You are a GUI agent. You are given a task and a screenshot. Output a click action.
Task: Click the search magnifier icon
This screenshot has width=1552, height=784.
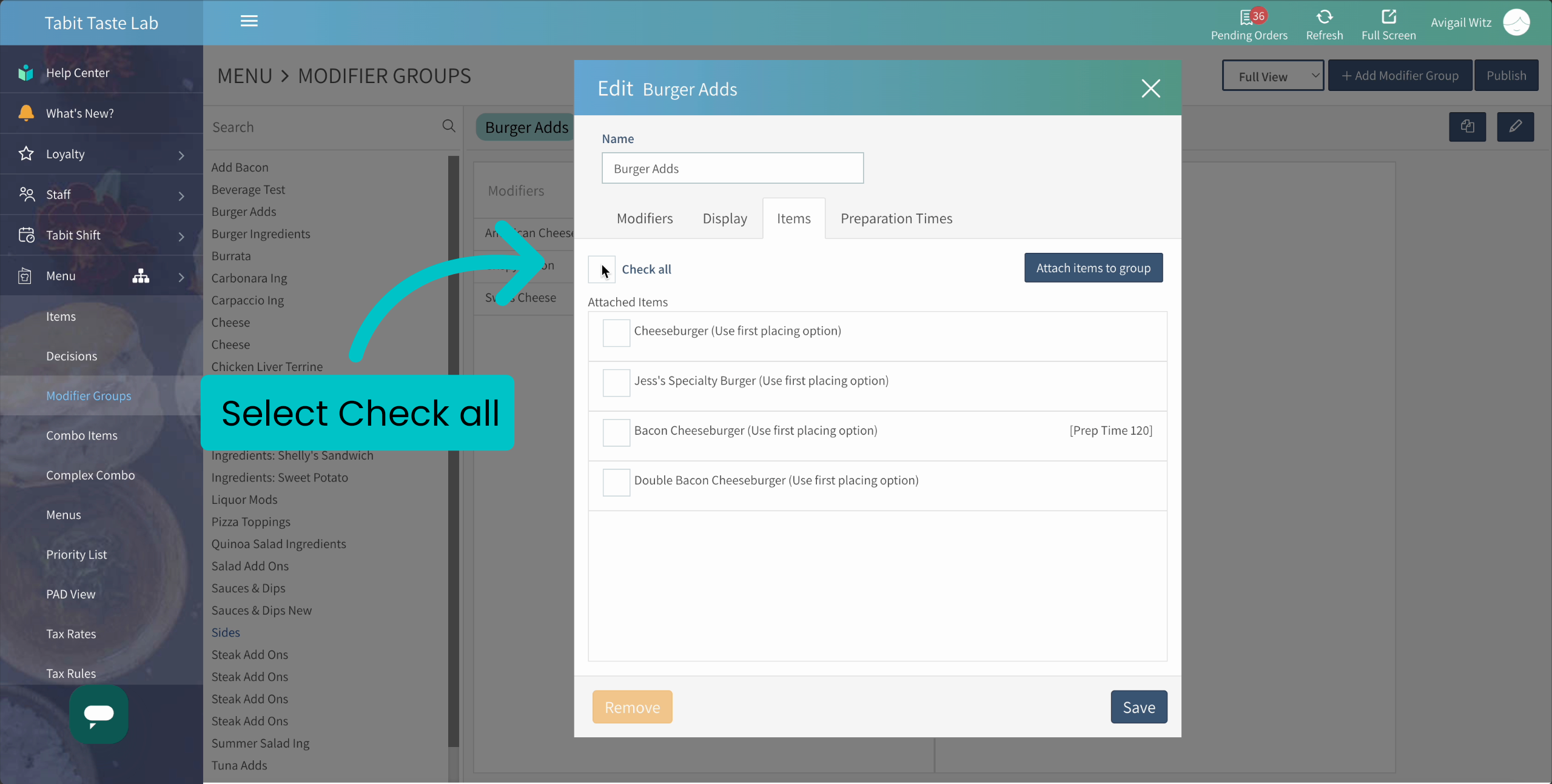click(x=448, y=126)
